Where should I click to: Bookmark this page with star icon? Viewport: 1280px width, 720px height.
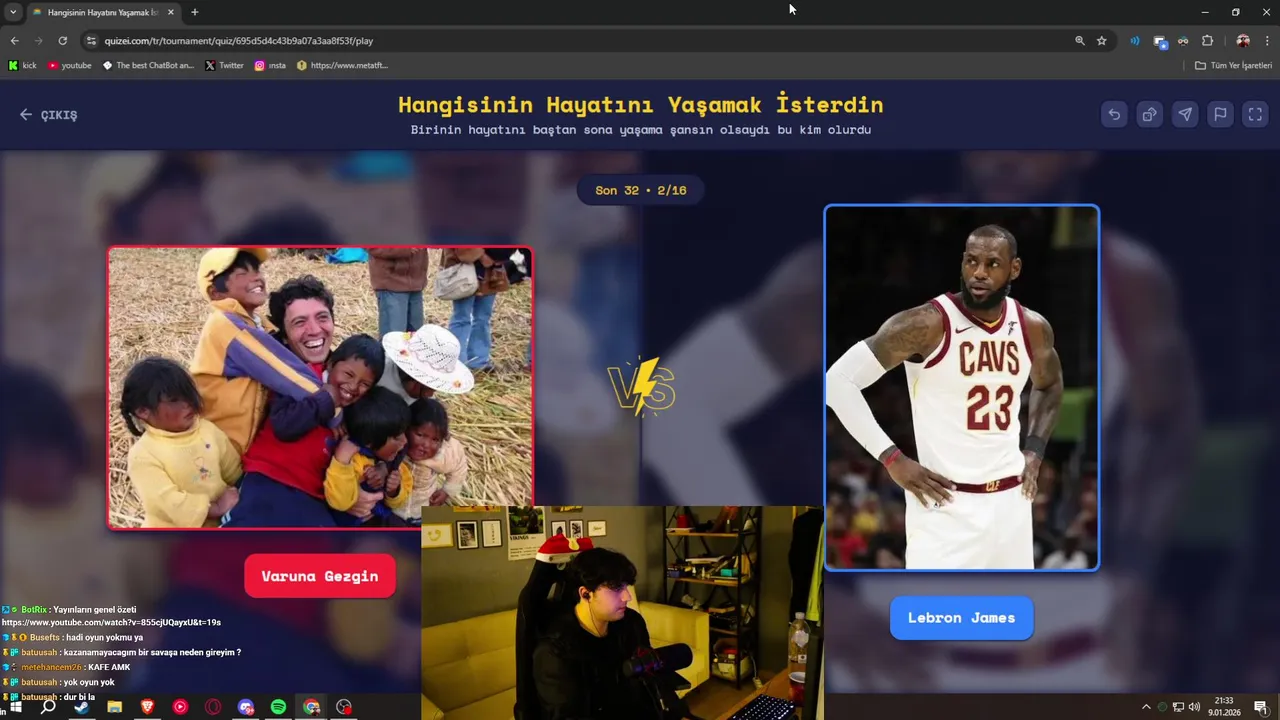(1102, 41)
